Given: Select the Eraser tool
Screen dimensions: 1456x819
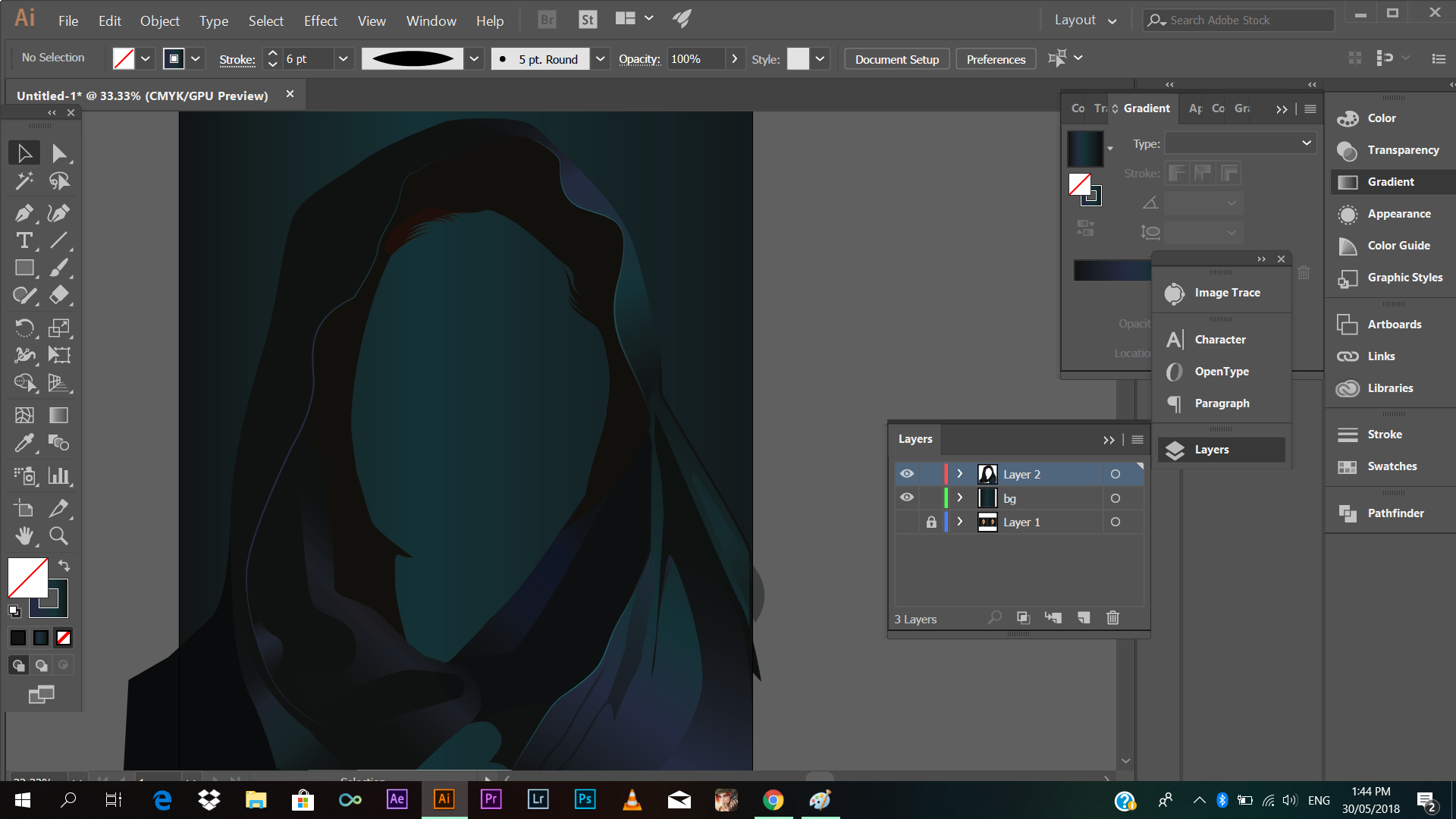Looking at the screenshot, I should pos(59,295).
